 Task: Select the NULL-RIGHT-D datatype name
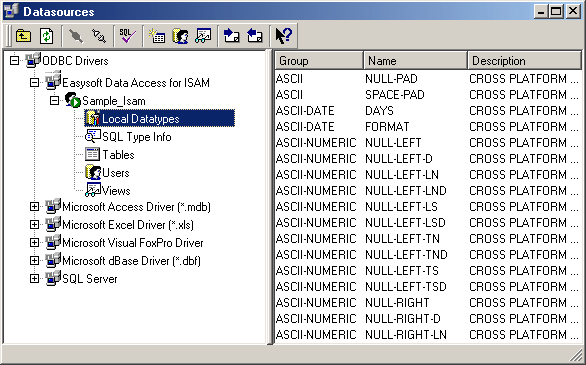coord(403,319)
